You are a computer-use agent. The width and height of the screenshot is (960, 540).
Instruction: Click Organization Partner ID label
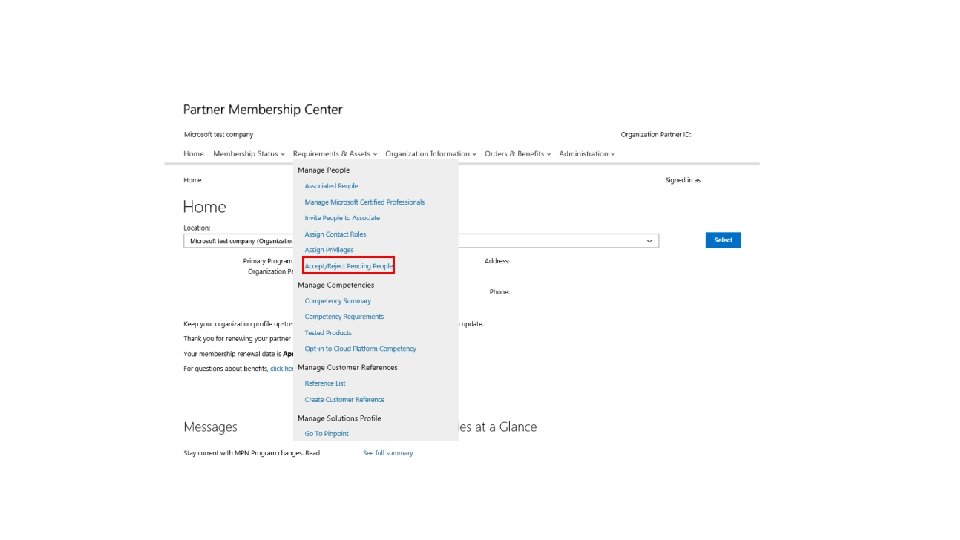click(656, 135)
